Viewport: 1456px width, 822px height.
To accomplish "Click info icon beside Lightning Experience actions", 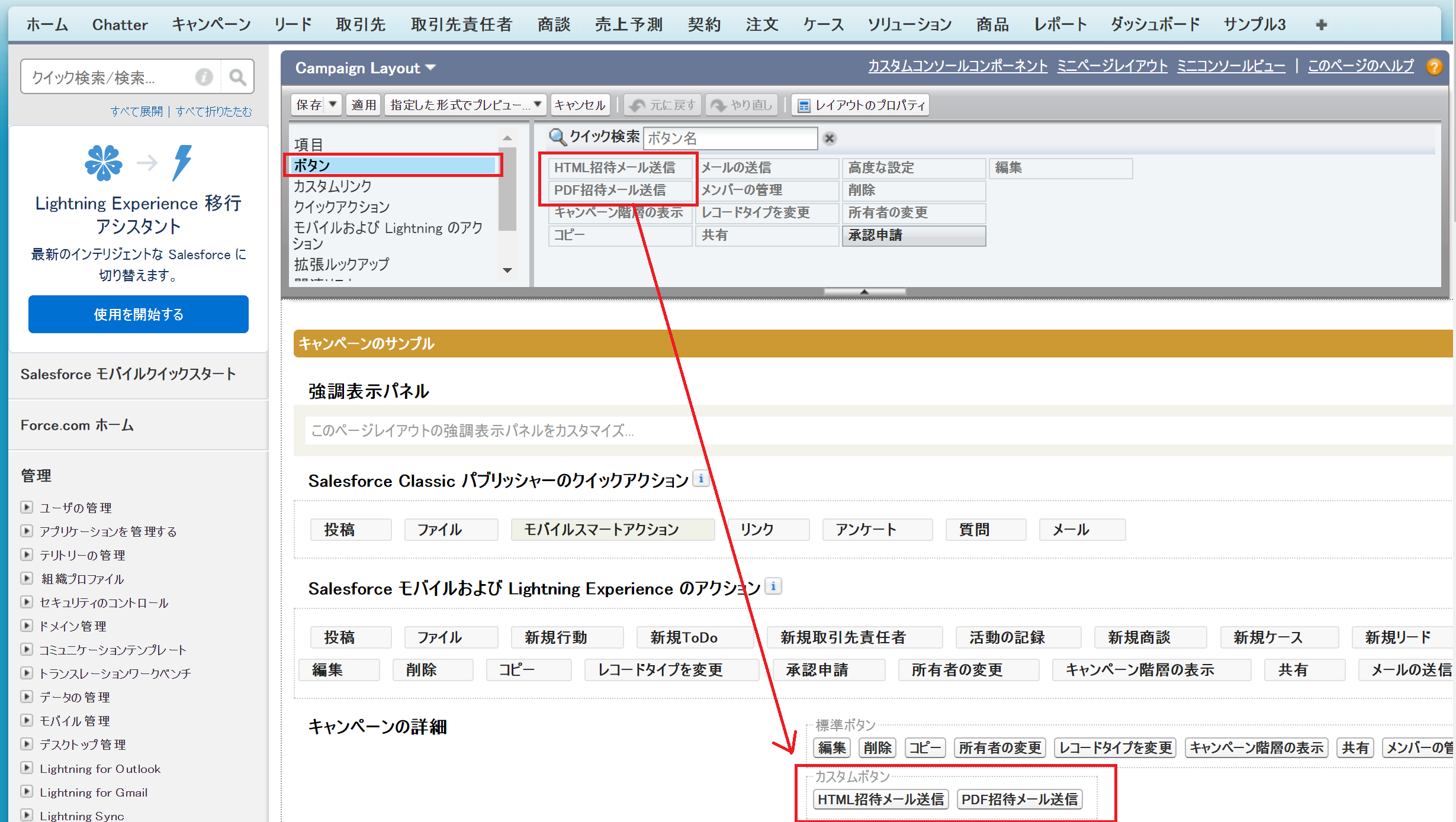I will tap(773, 586).
